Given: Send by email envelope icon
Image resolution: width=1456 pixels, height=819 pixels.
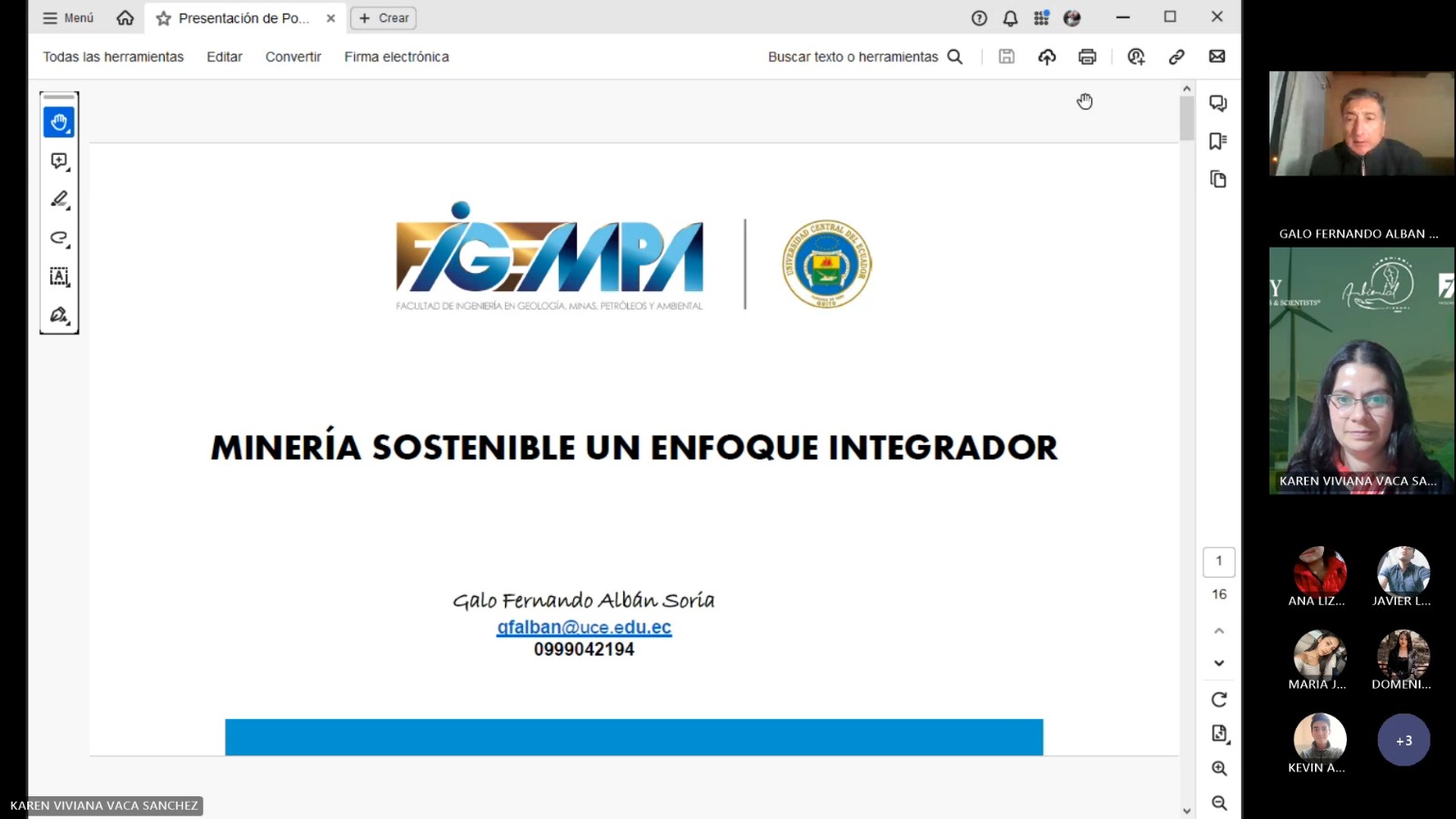Looking at the screenshot, I should click(1217, 56).
